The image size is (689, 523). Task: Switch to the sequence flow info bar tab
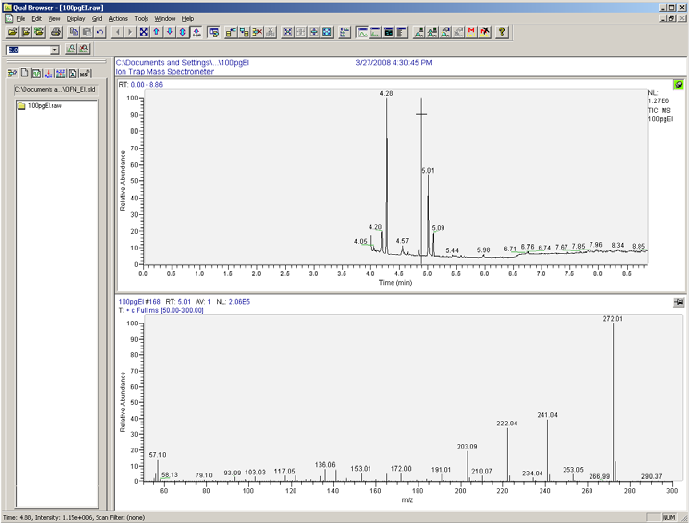tap(12, 73)
